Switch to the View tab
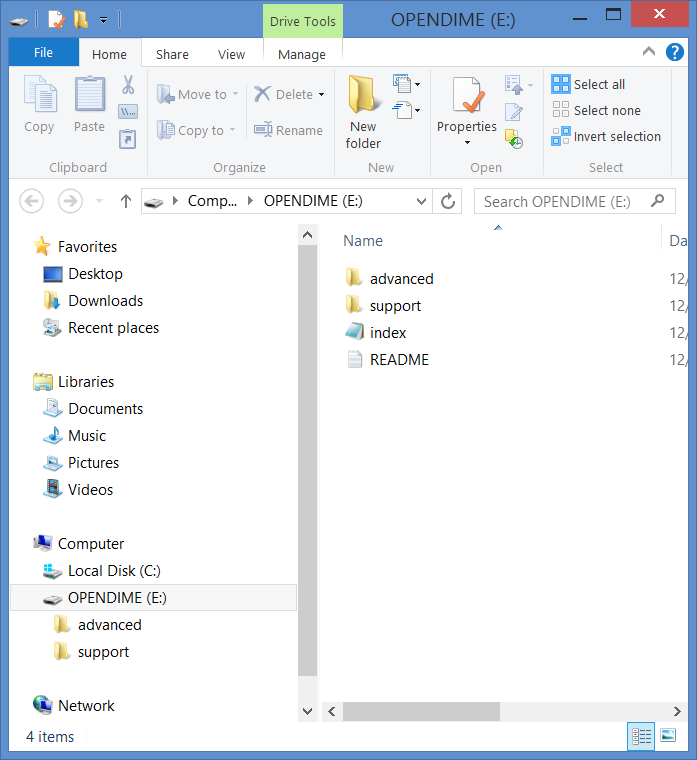The height and width of the screenshot is (760, 697). tap(231, 54)
